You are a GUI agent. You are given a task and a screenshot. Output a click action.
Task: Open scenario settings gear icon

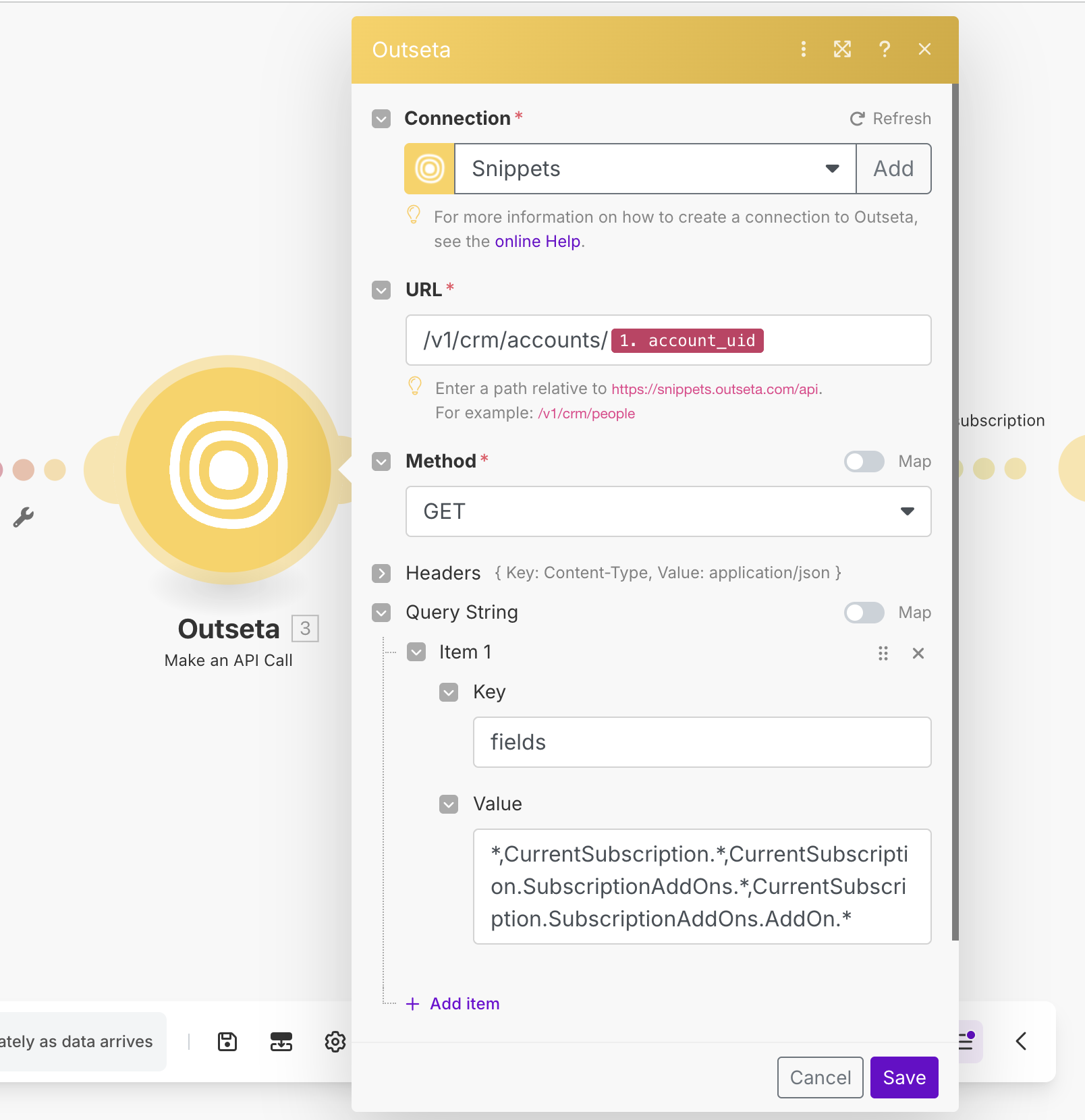pyautogui.click(x=335, y=1042)
